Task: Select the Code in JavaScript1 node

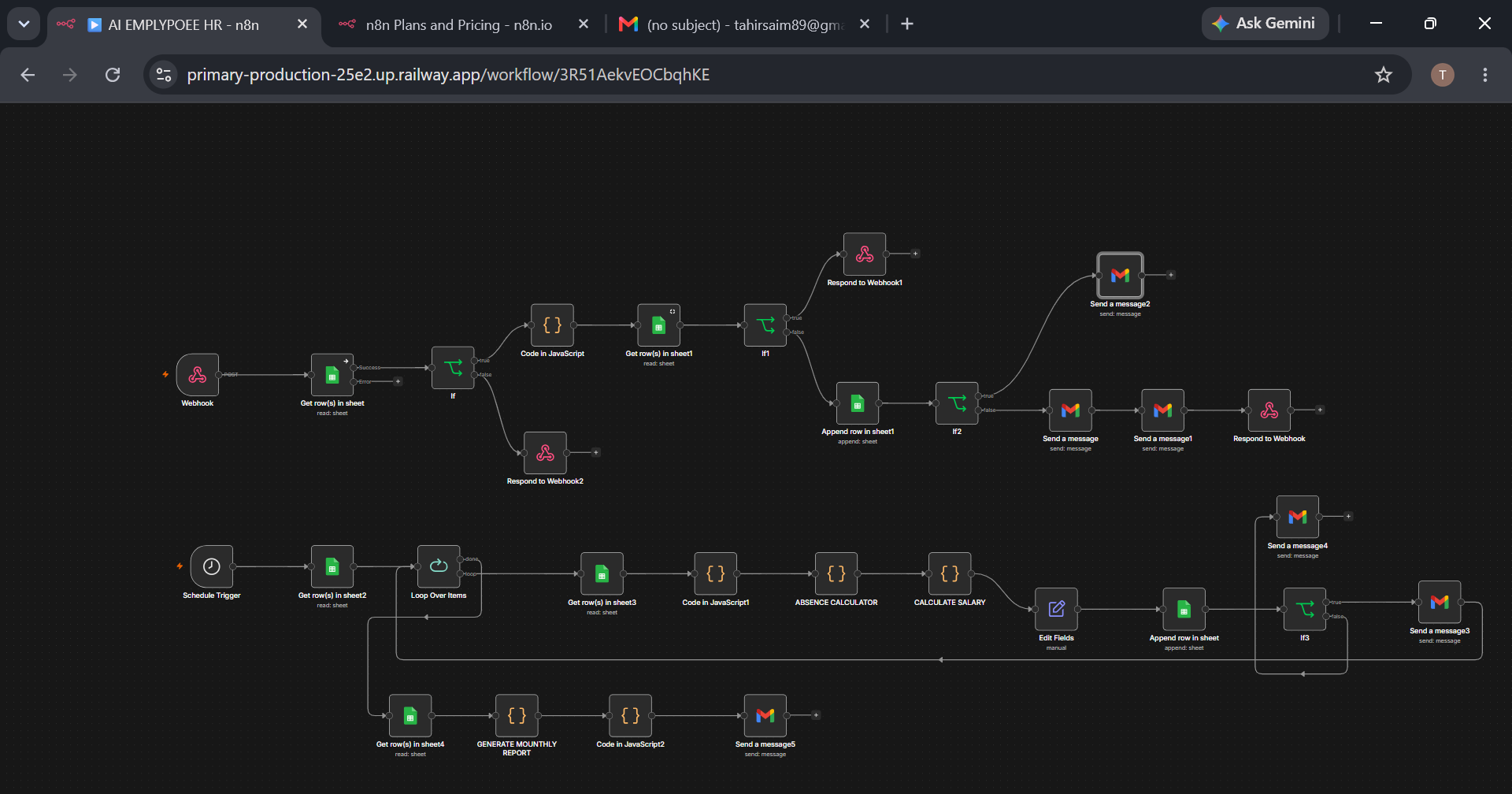Action: point(715,573)
